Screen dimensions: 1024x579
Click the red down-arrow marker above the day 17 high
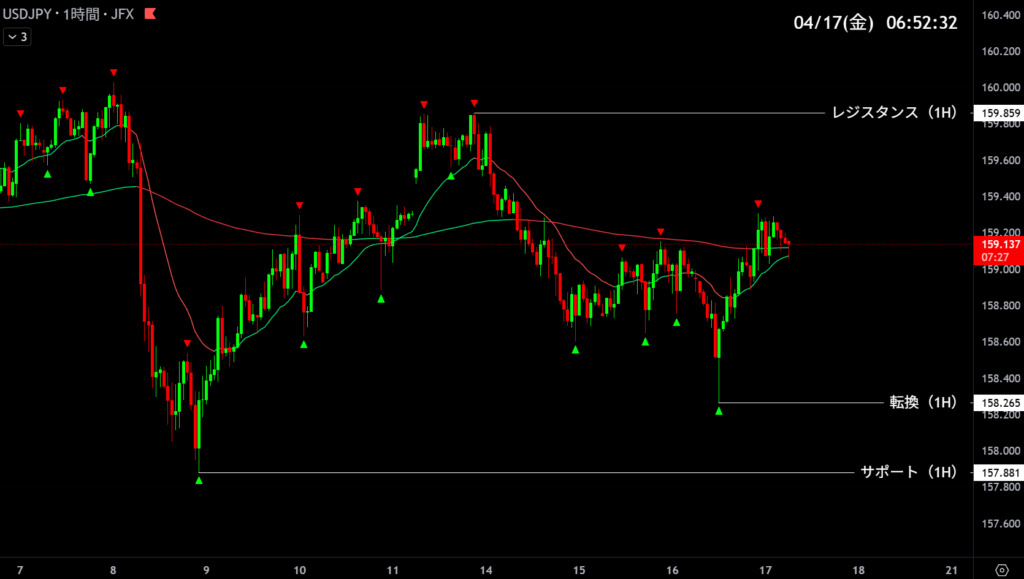(758, 204)
